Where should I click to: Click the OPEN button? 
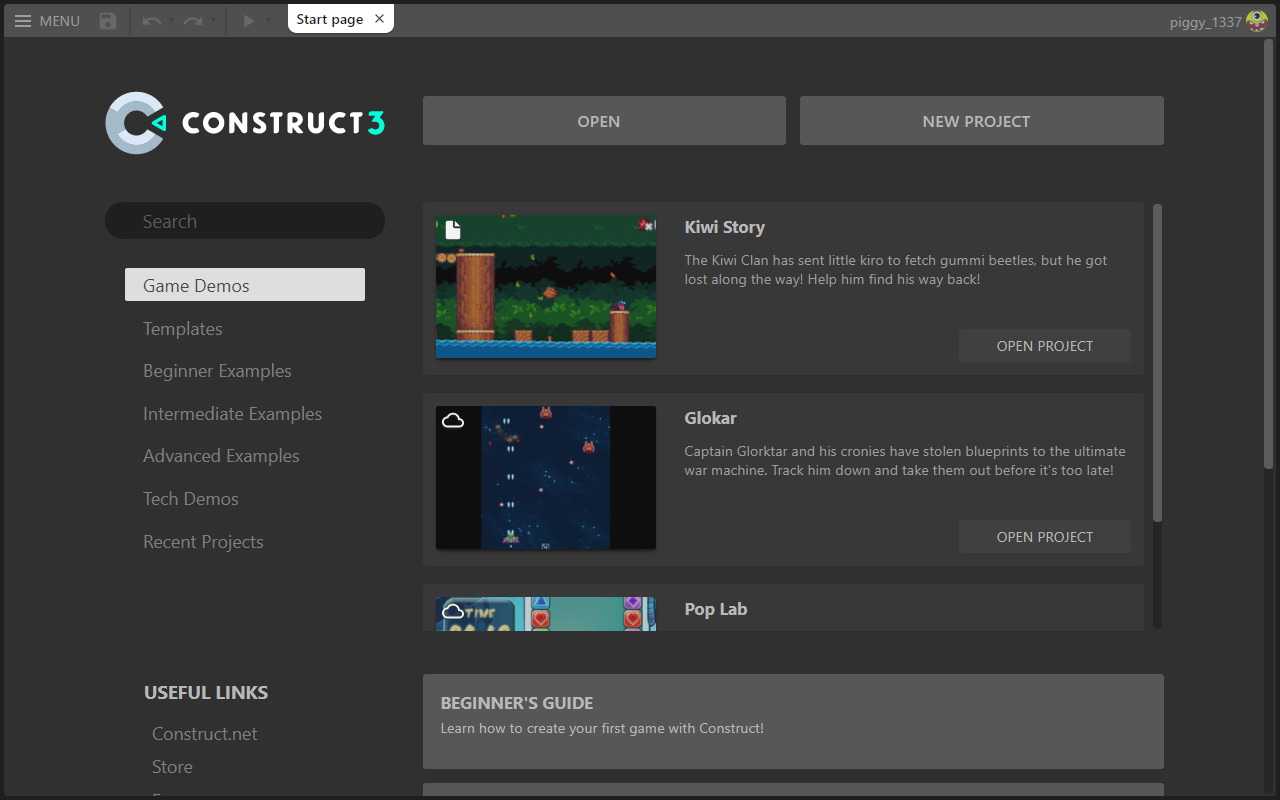pyautogui.click(x=604, y=121)
